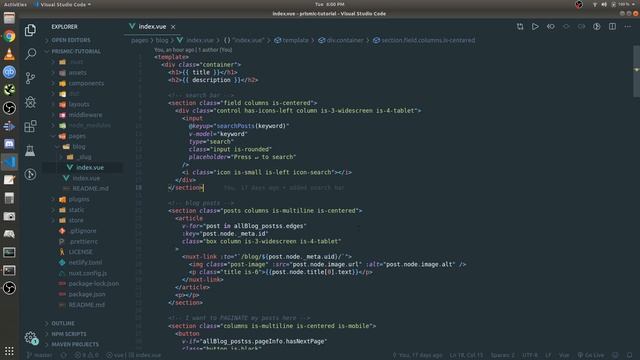This screenshot has width=640, height=360.
Task: Collapse the PRISMIC-TUTORIAL project root
Action: (x=76, y=51)
